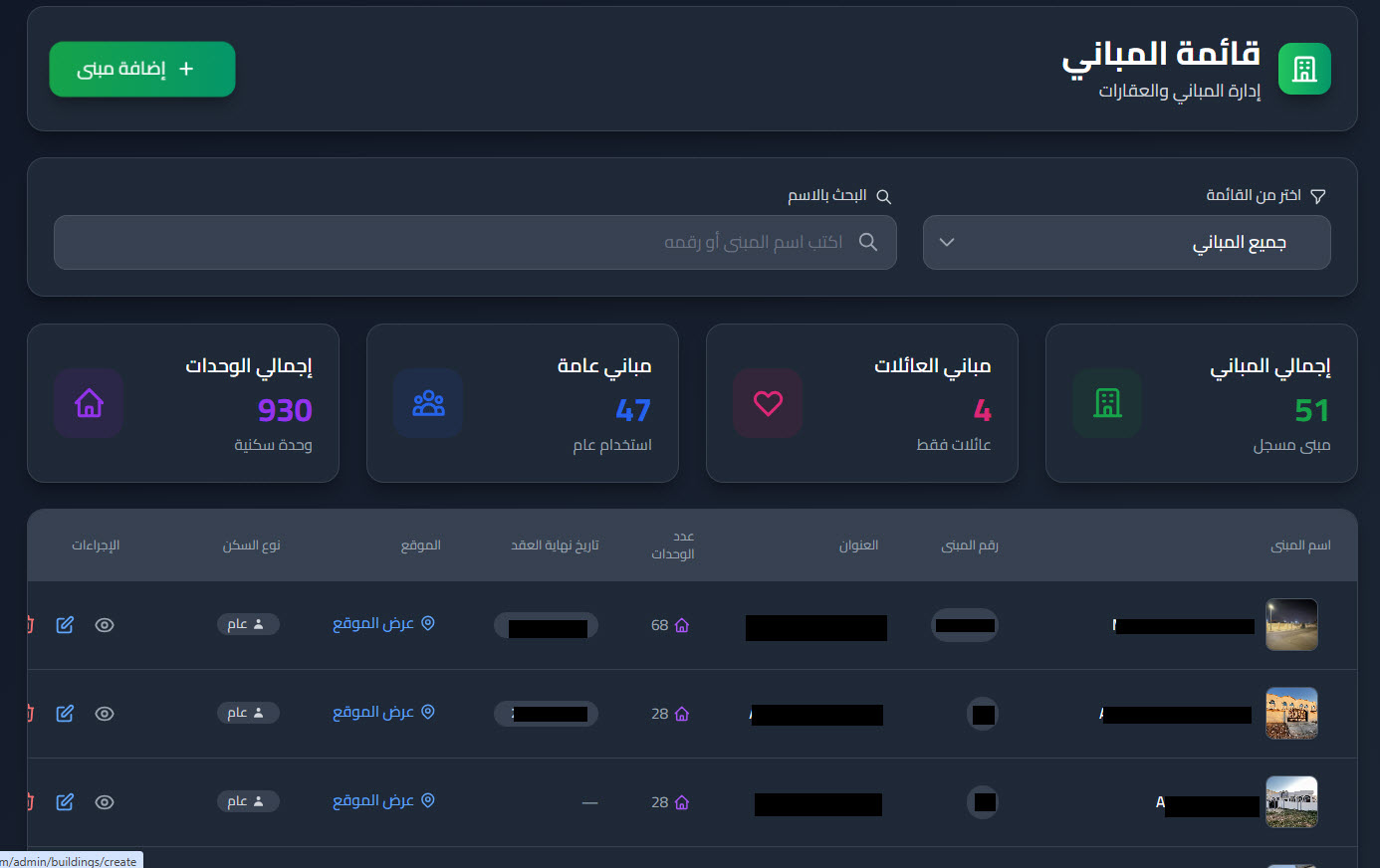Click the white building thumbnail in third row

pyautogui.click(x=1291, y=802)
